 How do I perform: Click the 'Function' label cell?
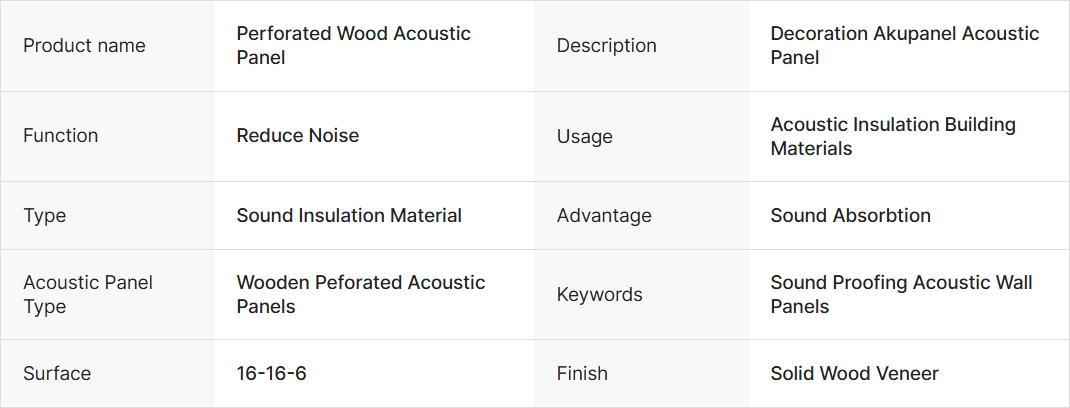point(61,136)
